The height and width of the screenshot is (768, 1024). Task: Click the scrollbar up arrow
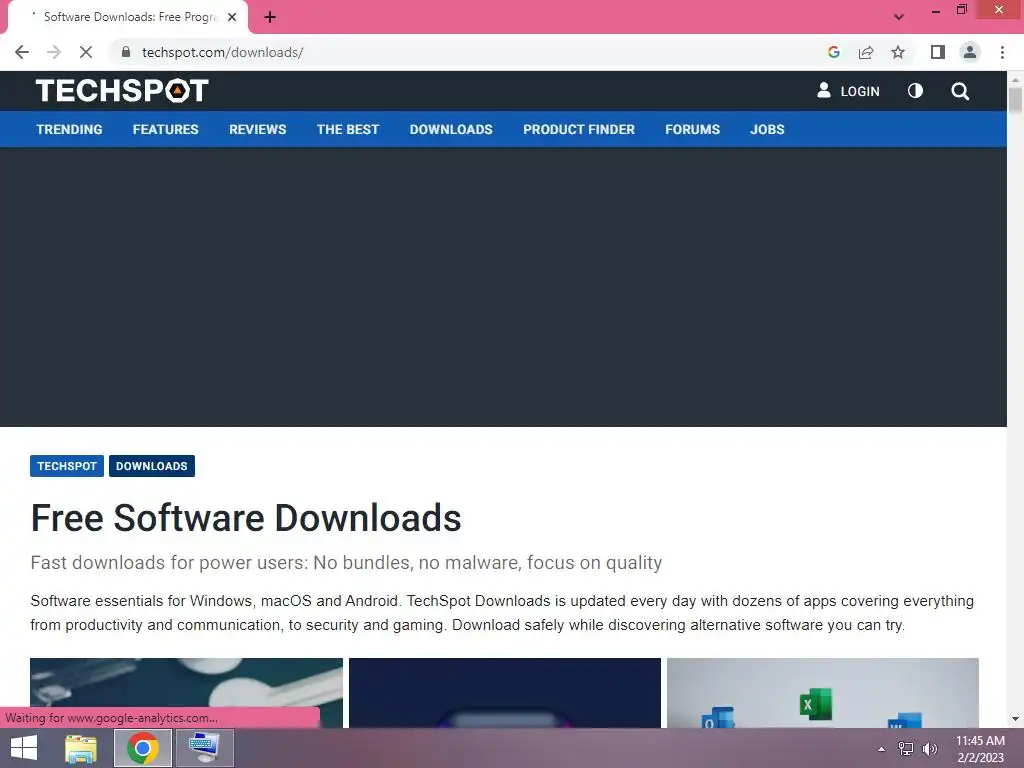pyautogui.click(x=1015, y=79)
